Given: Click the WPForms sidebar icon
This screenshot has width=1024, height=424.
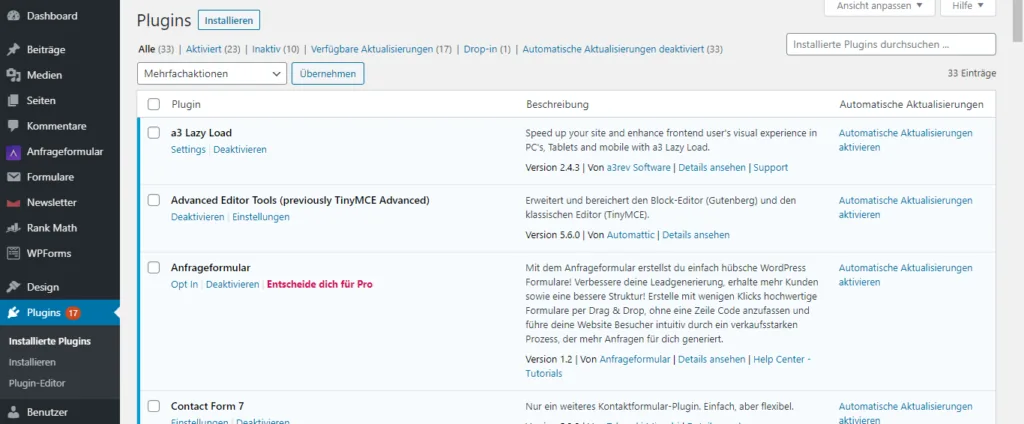Looking at the screenshot, I should [13, 253].
